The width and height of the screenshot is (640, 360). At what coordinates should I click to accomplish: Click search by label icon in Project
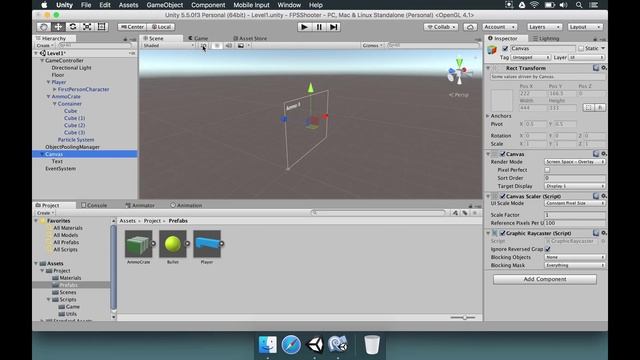point(464,213)
